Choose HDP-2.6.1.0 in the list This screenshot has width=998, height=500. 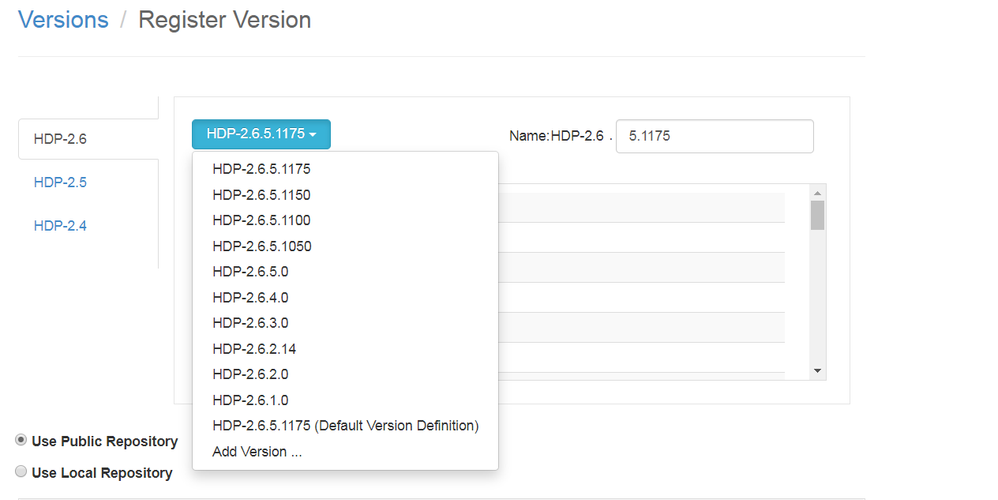[x=250, y=400]
